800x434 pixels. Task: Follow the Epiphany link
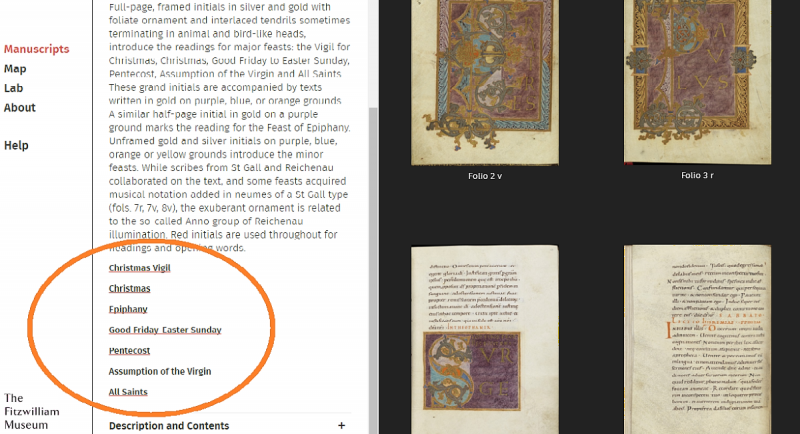click(128, 309)
